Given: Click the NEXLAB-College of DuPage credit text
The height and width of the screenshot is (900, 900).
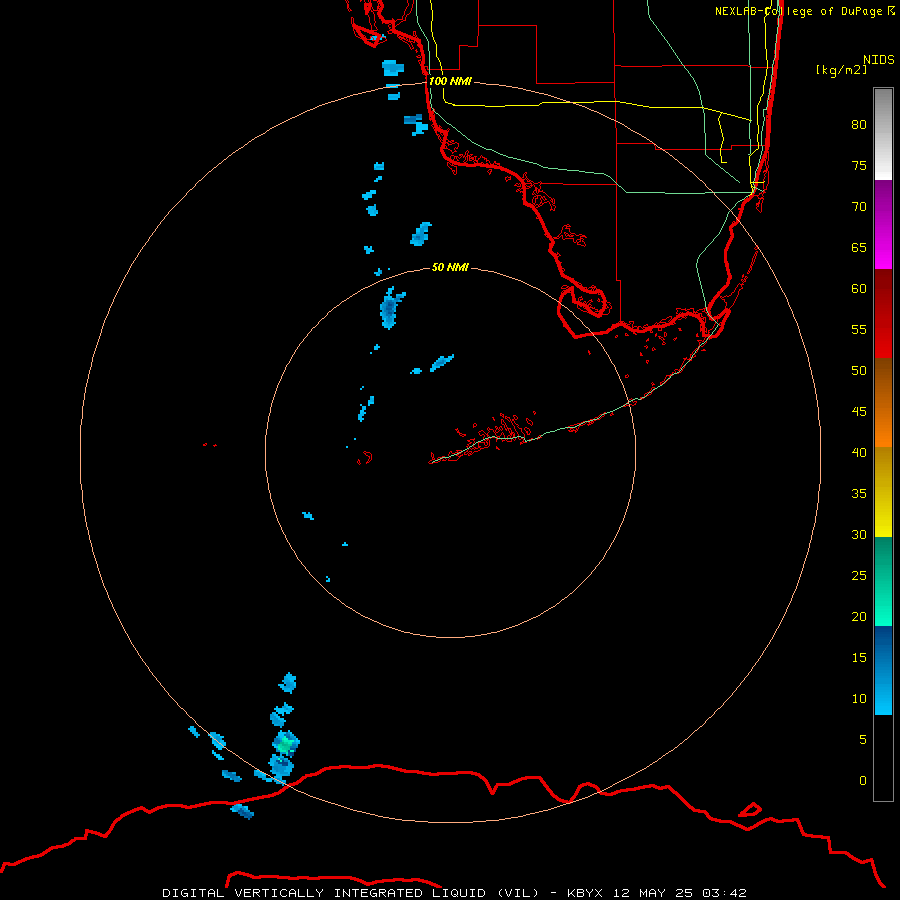Looking at the screenshot, I should [799, 11].
